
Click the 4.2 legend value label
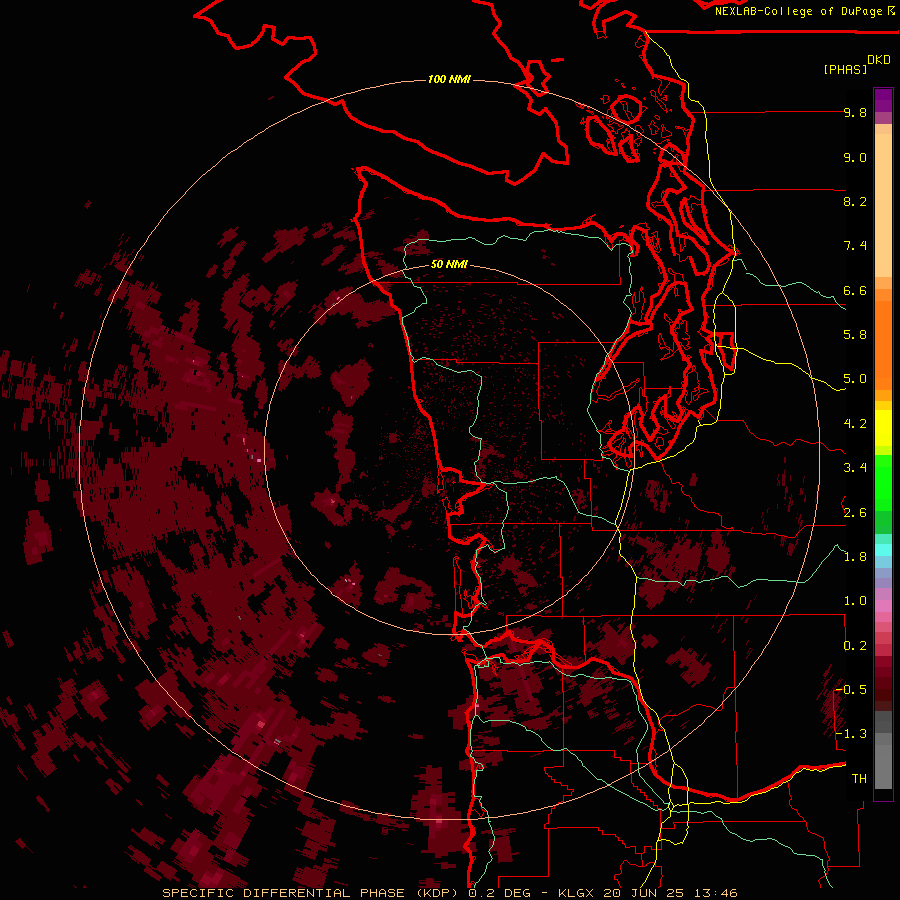pos(855,424)
